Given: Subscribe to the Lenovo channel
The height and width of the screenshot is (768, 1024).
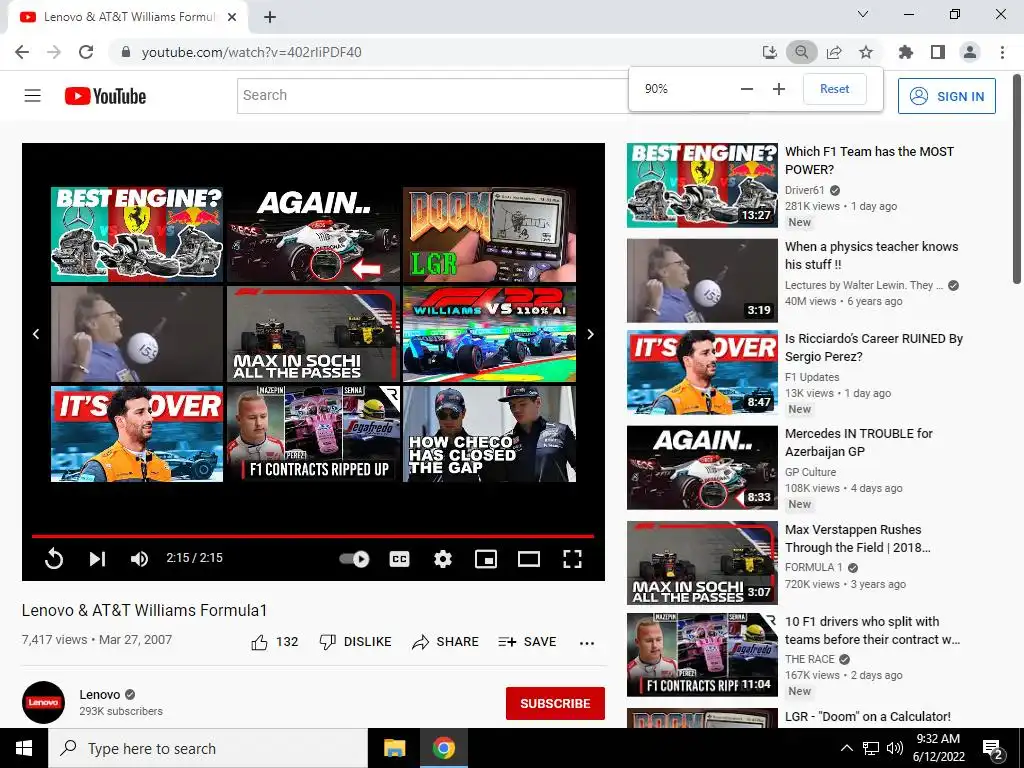Looking at the screenshot, I should point(555,703).
